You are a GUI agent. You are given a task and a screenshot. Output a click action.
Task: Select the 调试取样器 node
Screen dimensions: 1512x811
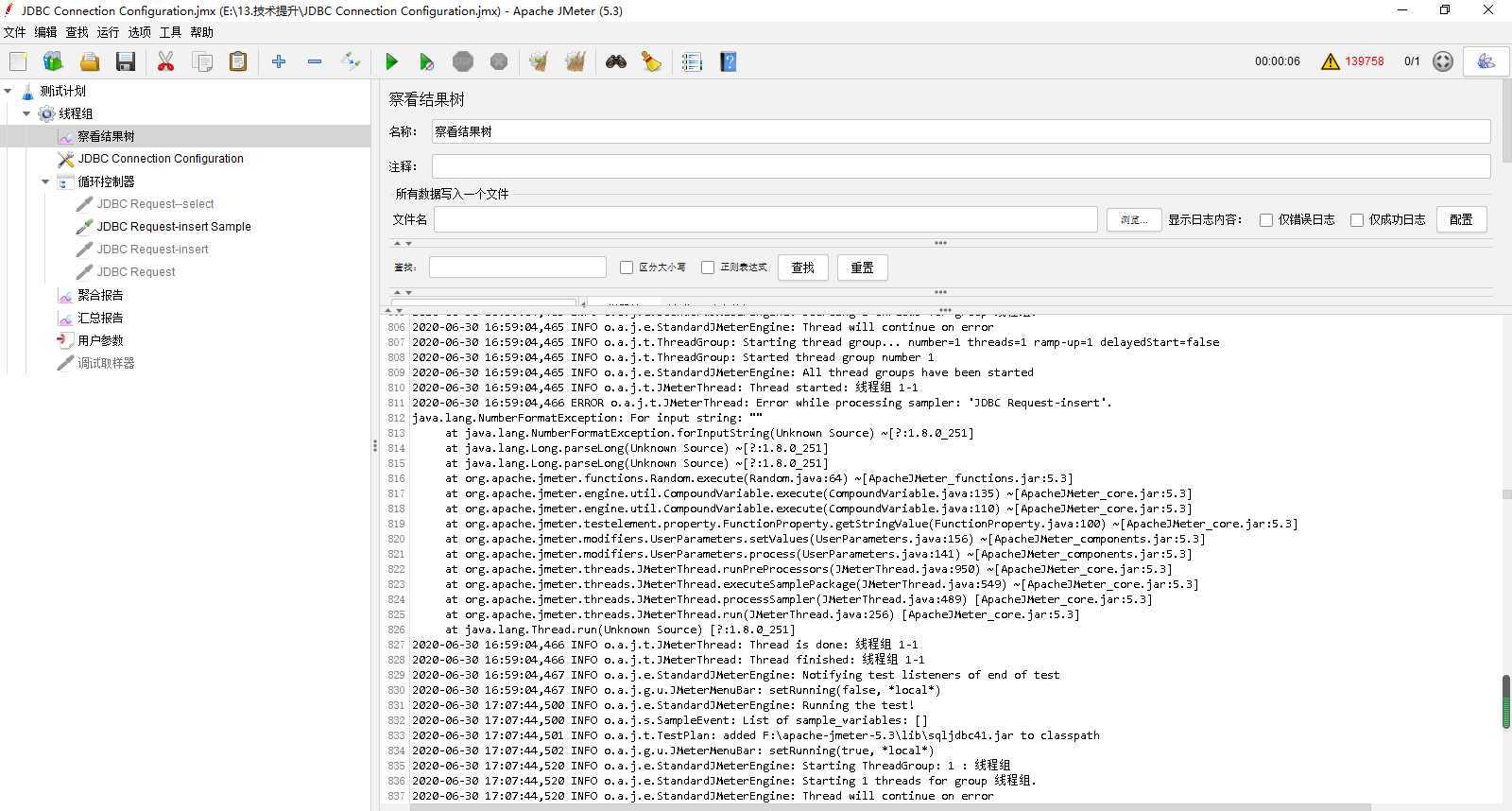point(106,363)
